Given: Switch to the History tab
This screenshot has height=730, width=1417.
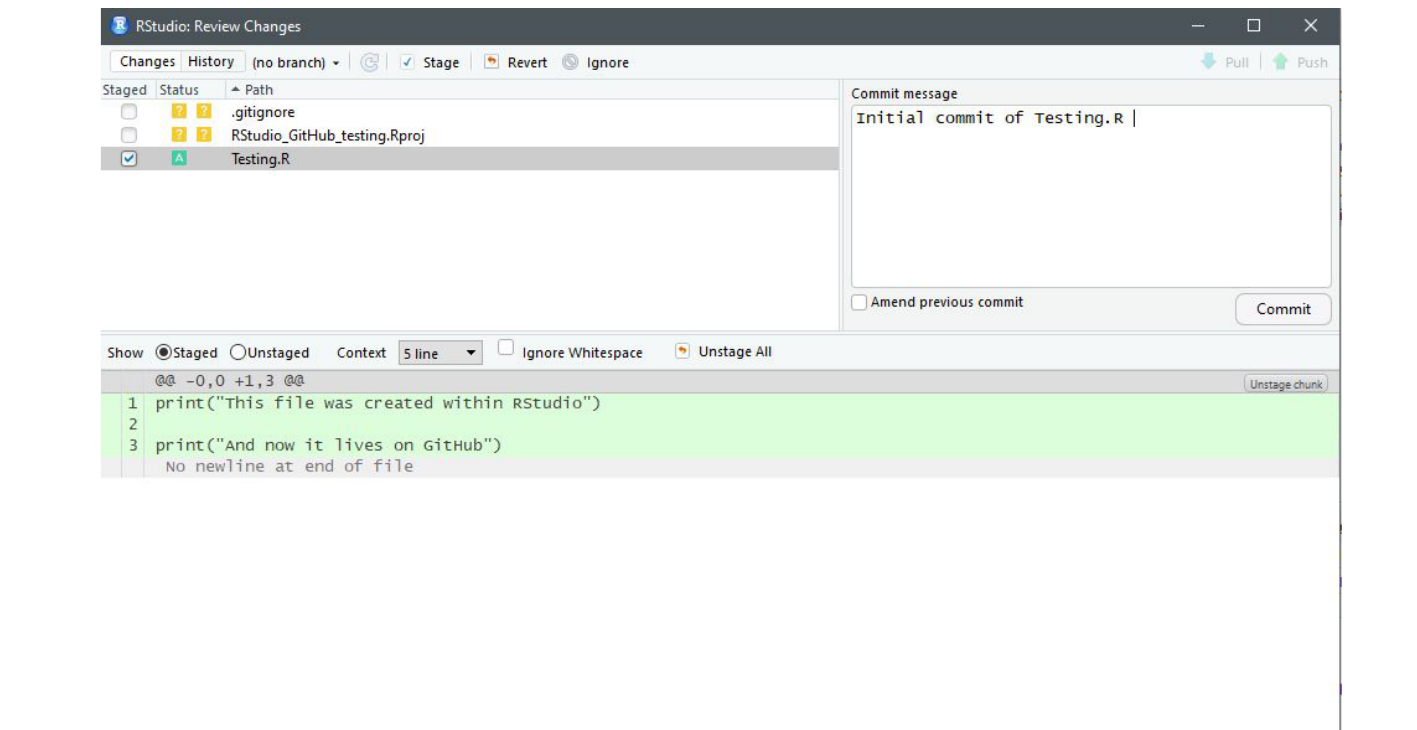Looking at the screenshot, I should 211,62.
